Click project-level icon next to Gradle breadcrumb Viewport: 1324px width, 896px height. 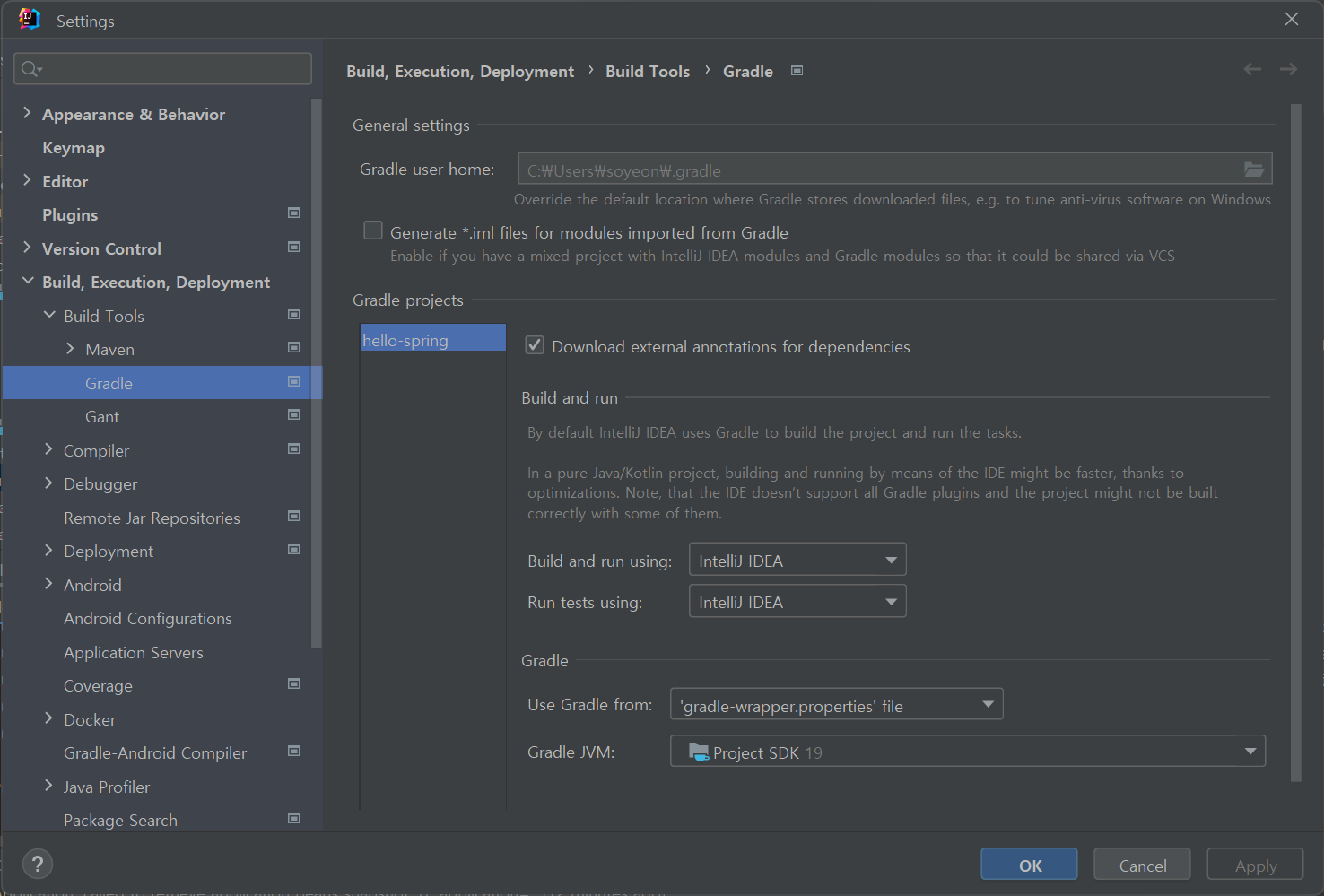click(x=797, y=70)
